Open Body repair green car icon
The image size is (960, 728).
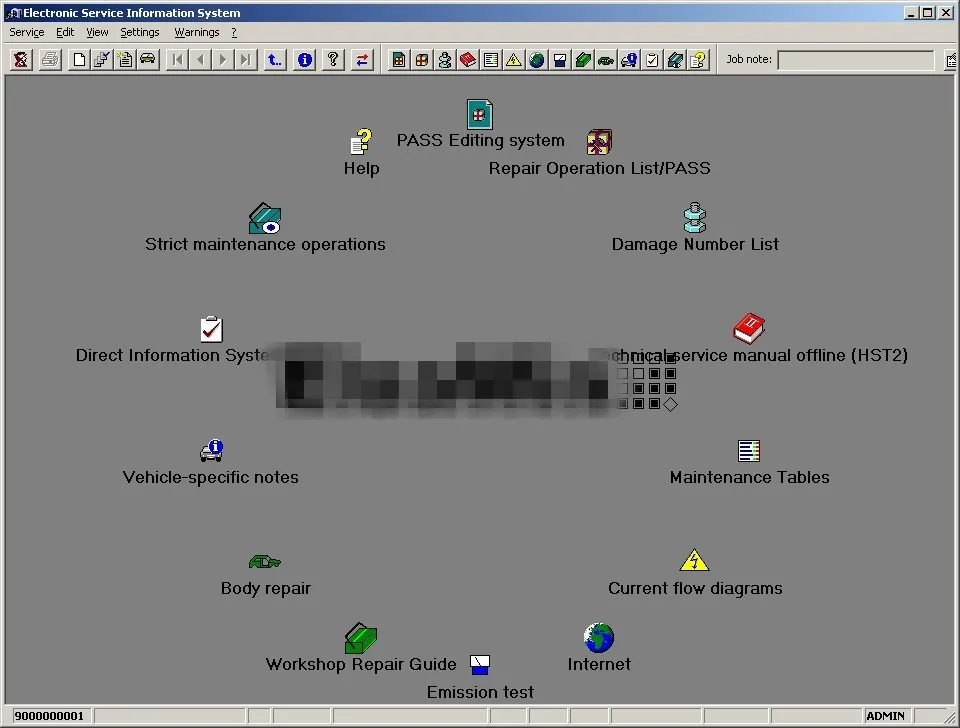tap(264, 561)
